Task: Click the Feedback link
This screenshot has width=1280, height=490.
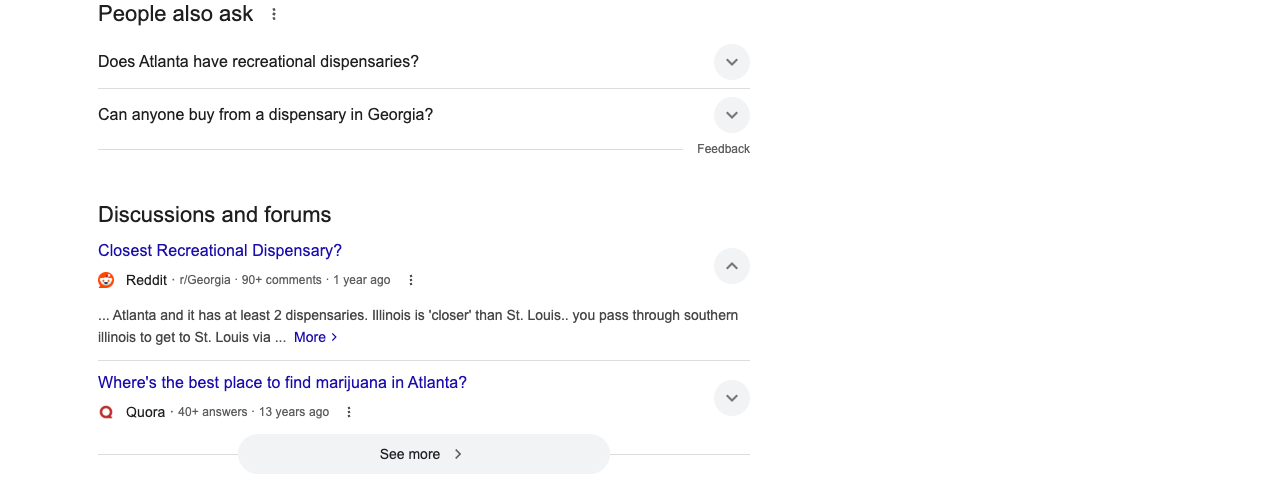Action: coord(723,149)
